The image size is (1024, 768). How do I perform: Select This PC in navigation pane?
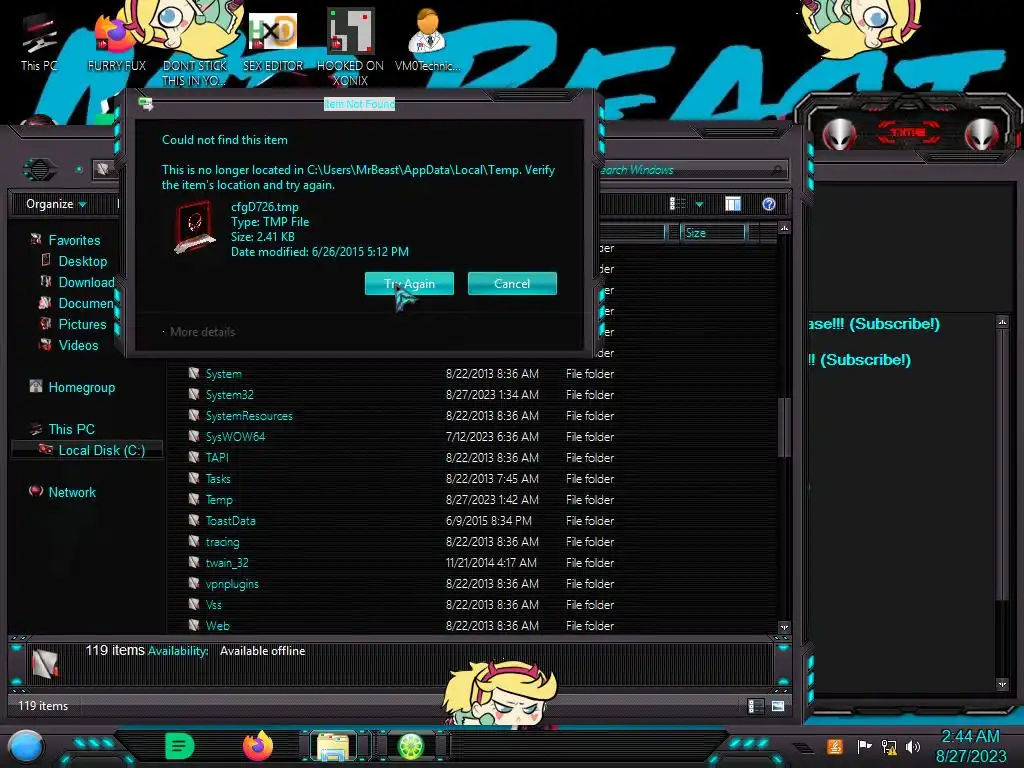71,429
